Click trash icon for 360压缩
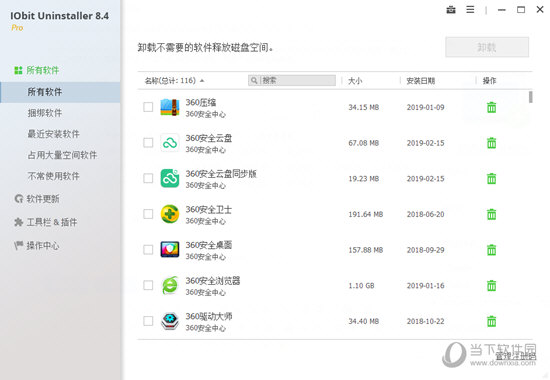 point(491,107)
